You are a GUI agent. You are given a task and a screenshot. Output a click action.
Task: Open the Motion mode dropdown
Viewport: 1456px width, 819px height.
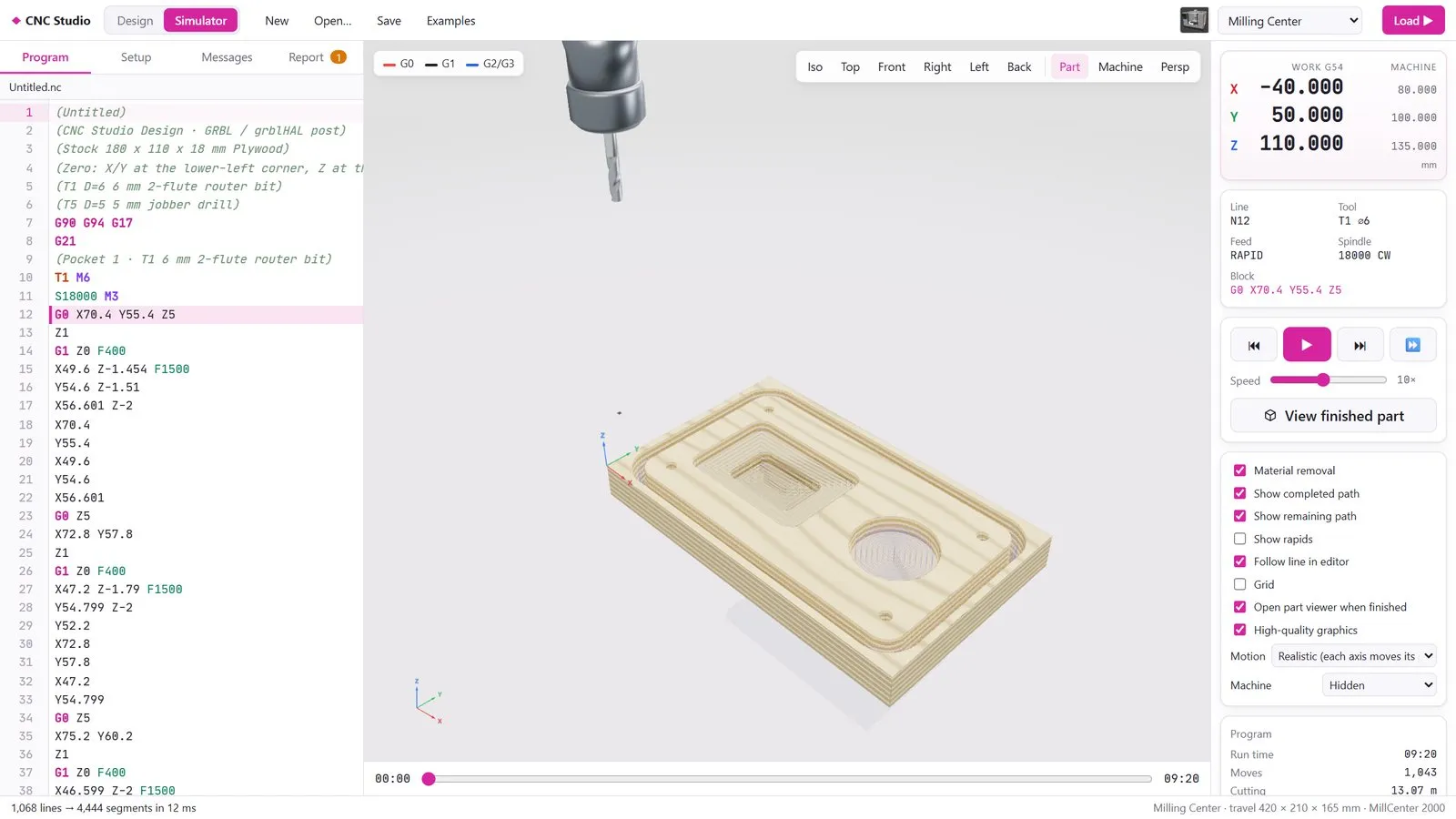pyautogui.click(x=1354, y=656)
